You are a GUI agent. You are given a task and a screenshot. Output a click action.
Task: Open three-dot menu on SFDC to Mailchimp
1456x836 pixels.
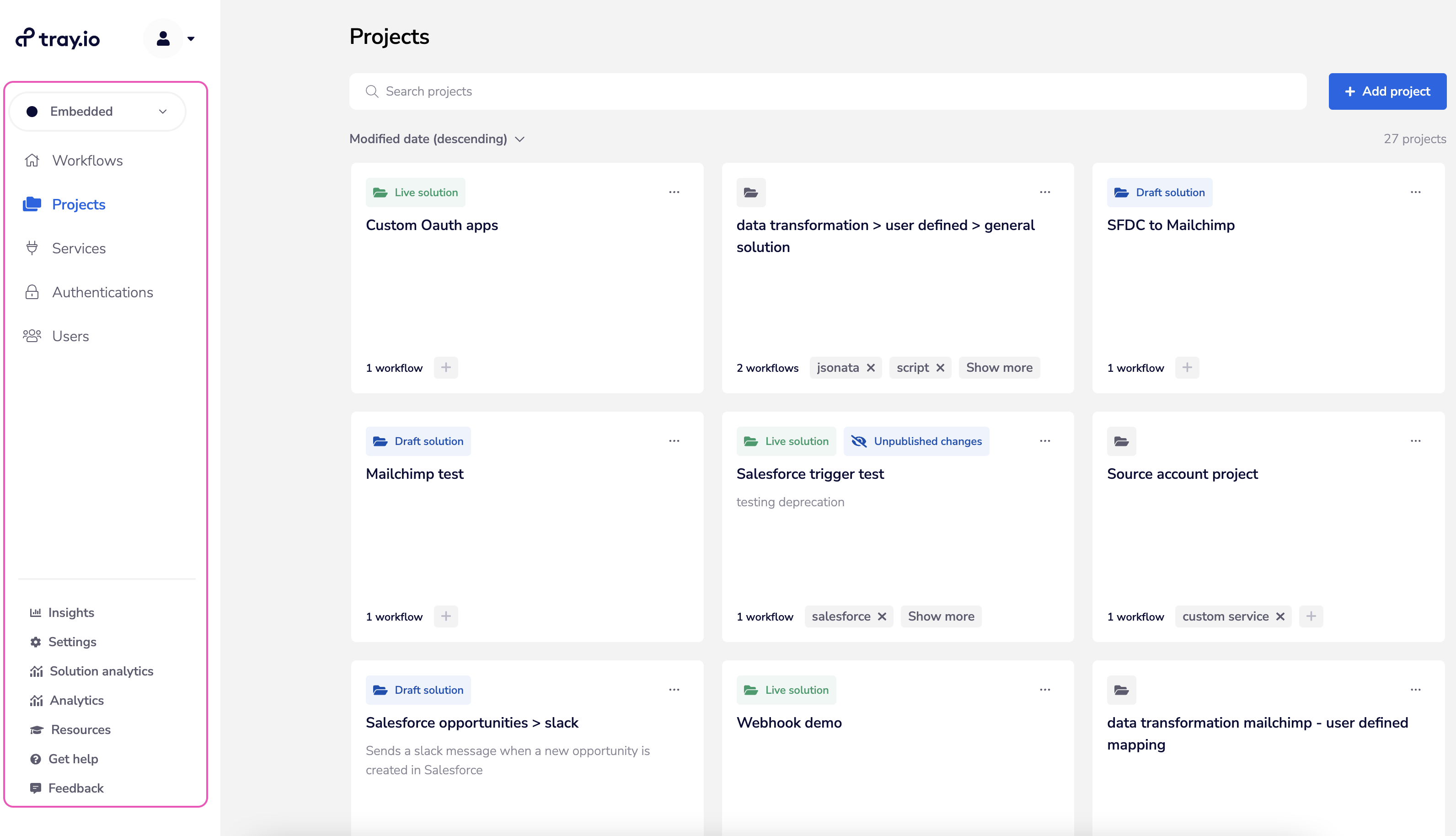[x=1415, y=193]
